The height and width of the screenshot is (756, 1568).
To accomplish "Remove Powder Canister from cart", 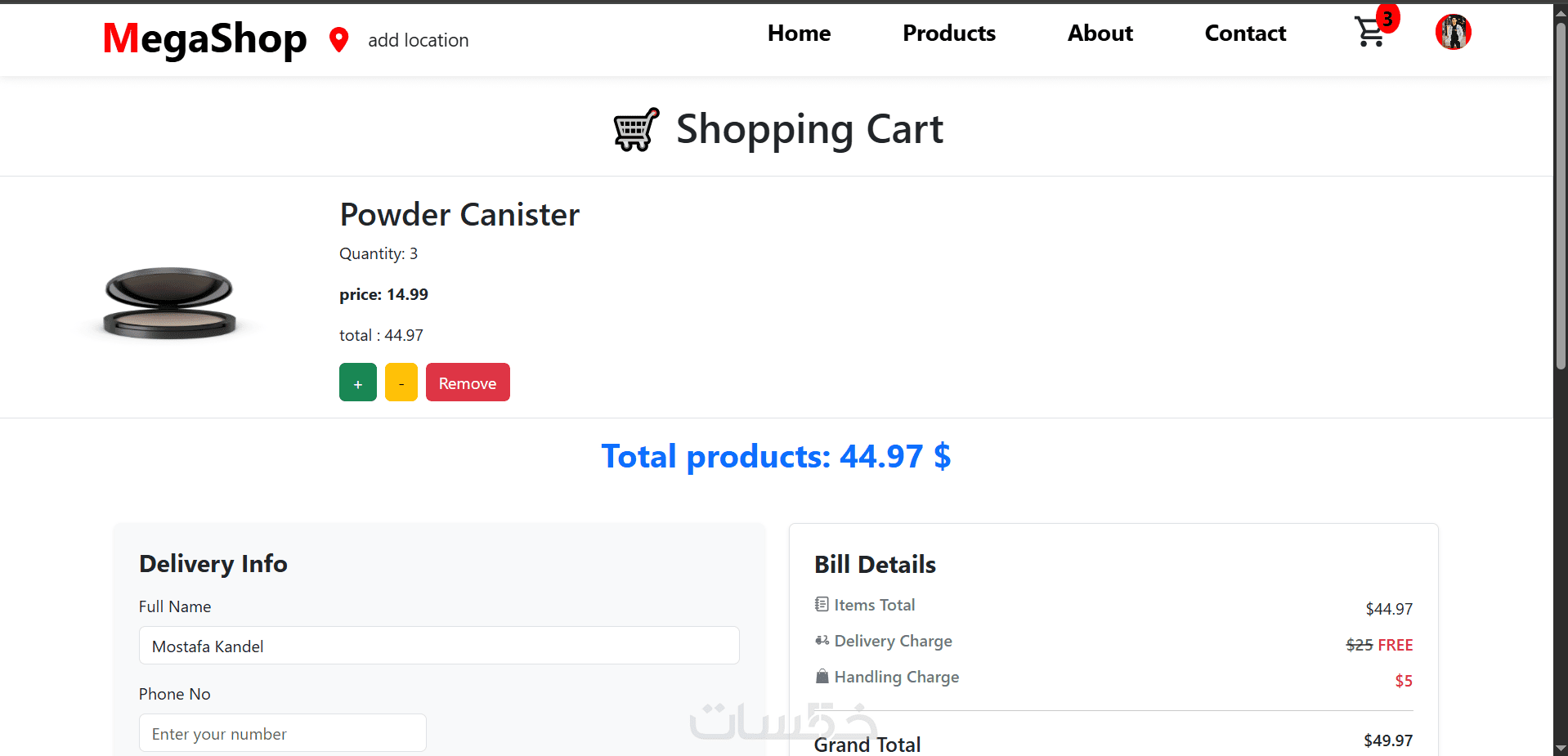I will point(468,382).
